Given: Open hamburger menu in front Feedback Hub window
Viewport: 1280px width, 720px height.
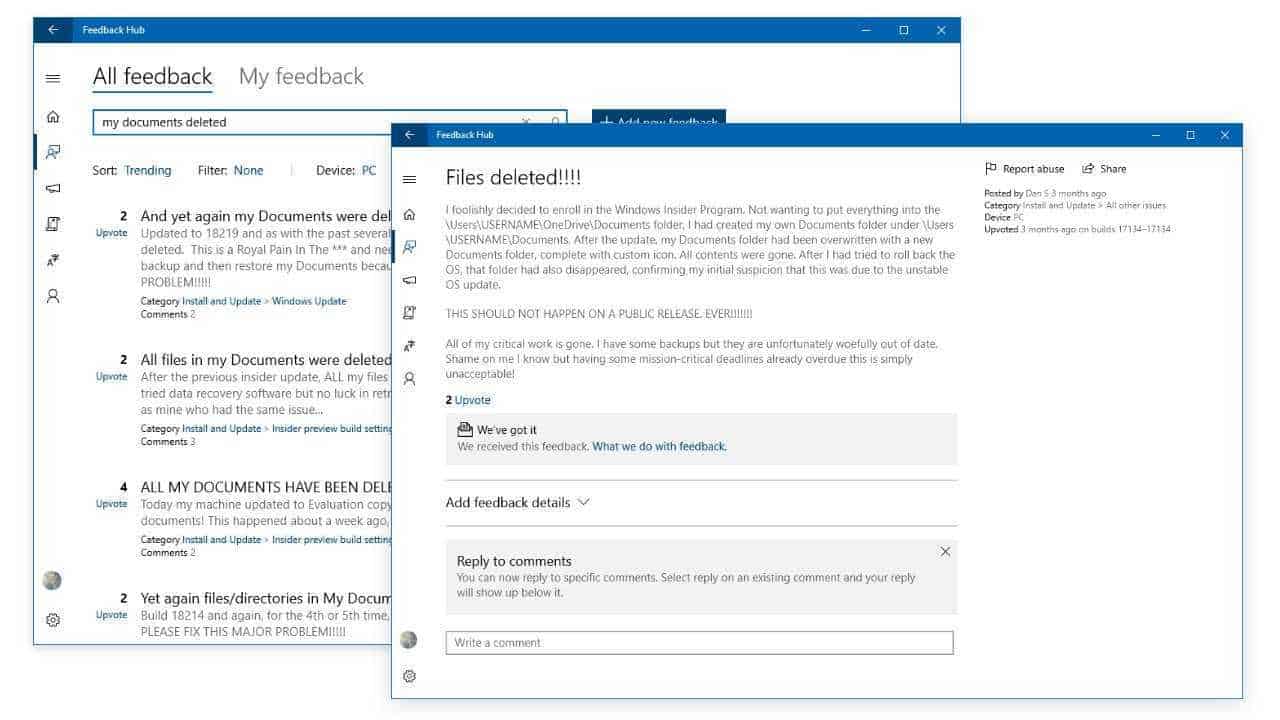Looking at the screenshot, I should 409,179.
